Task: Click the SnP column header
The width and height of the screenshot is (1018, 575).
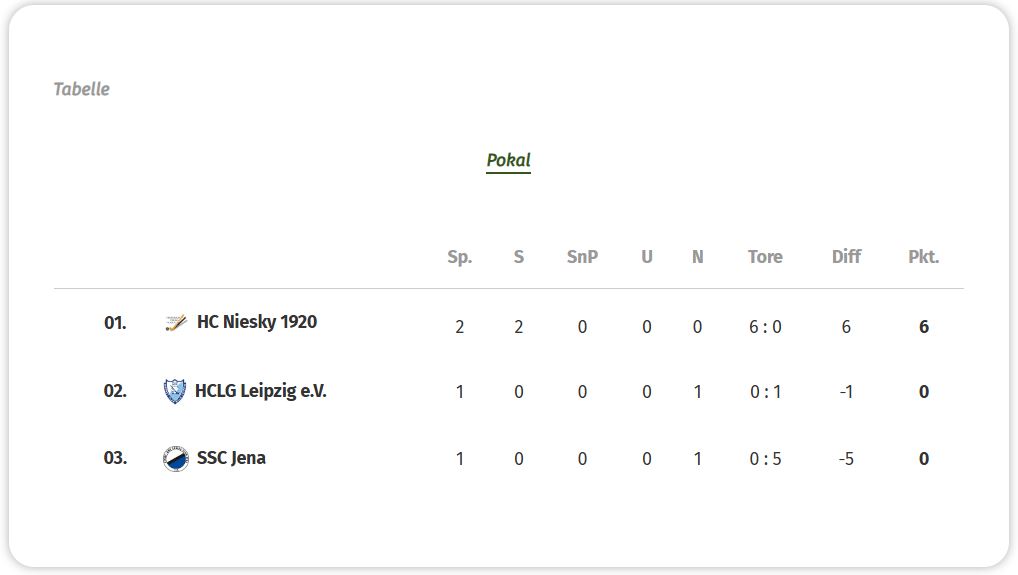Action: 582,257
